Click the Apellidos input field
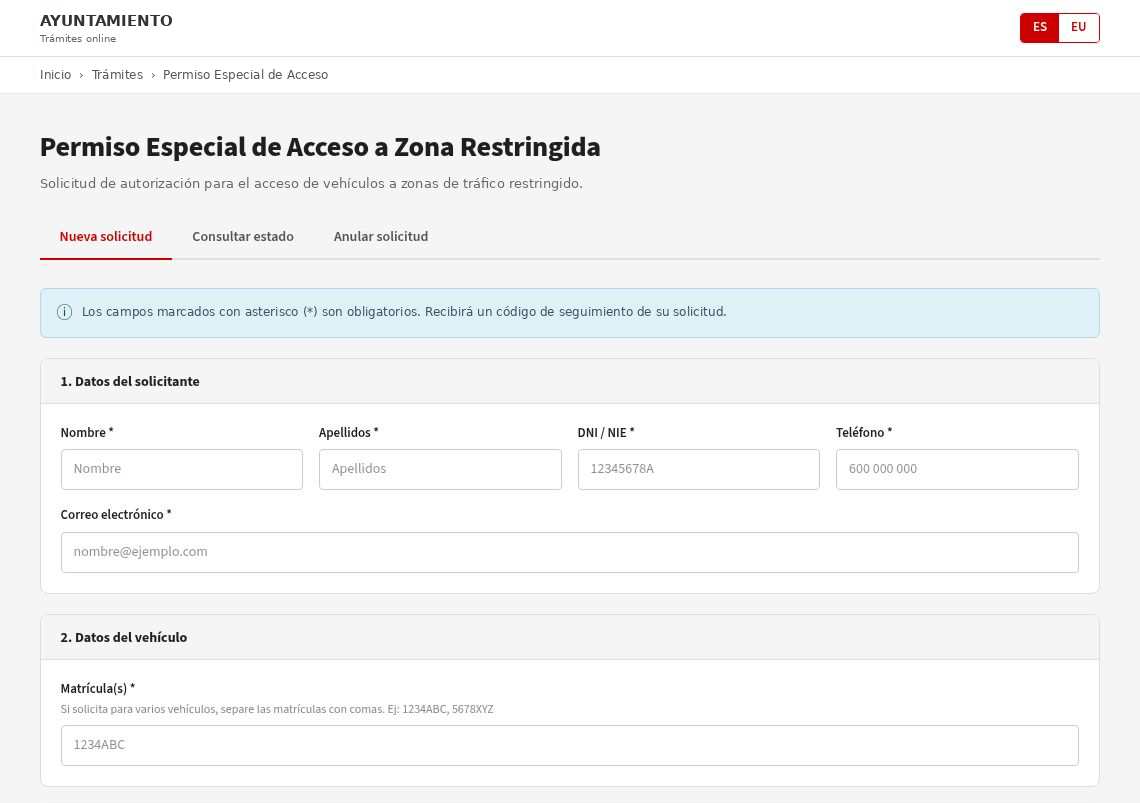 (440, 469)
